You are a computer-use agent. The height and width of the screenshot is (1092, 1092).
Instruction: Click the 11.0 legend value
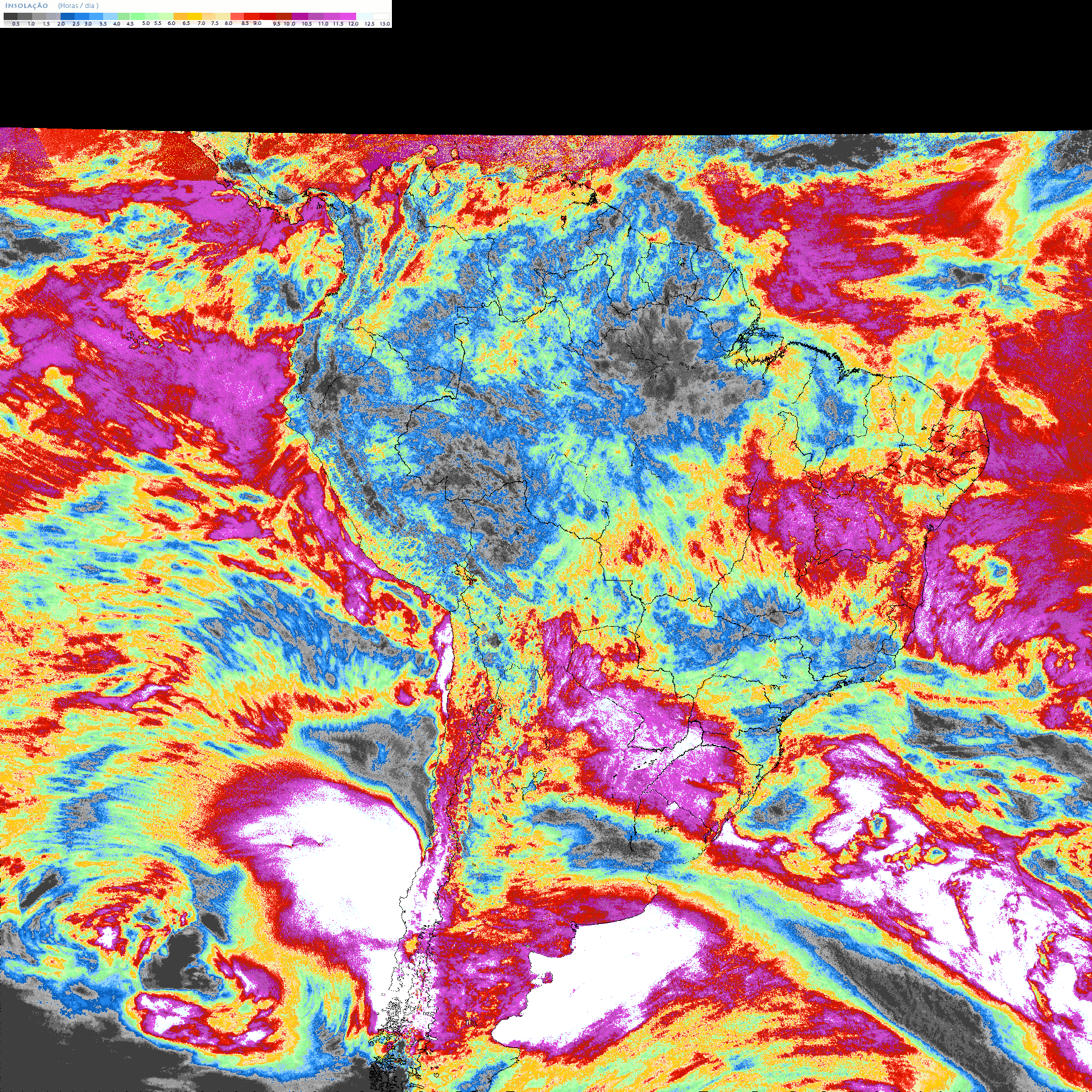pyautogui.click(x=323, y=24)
